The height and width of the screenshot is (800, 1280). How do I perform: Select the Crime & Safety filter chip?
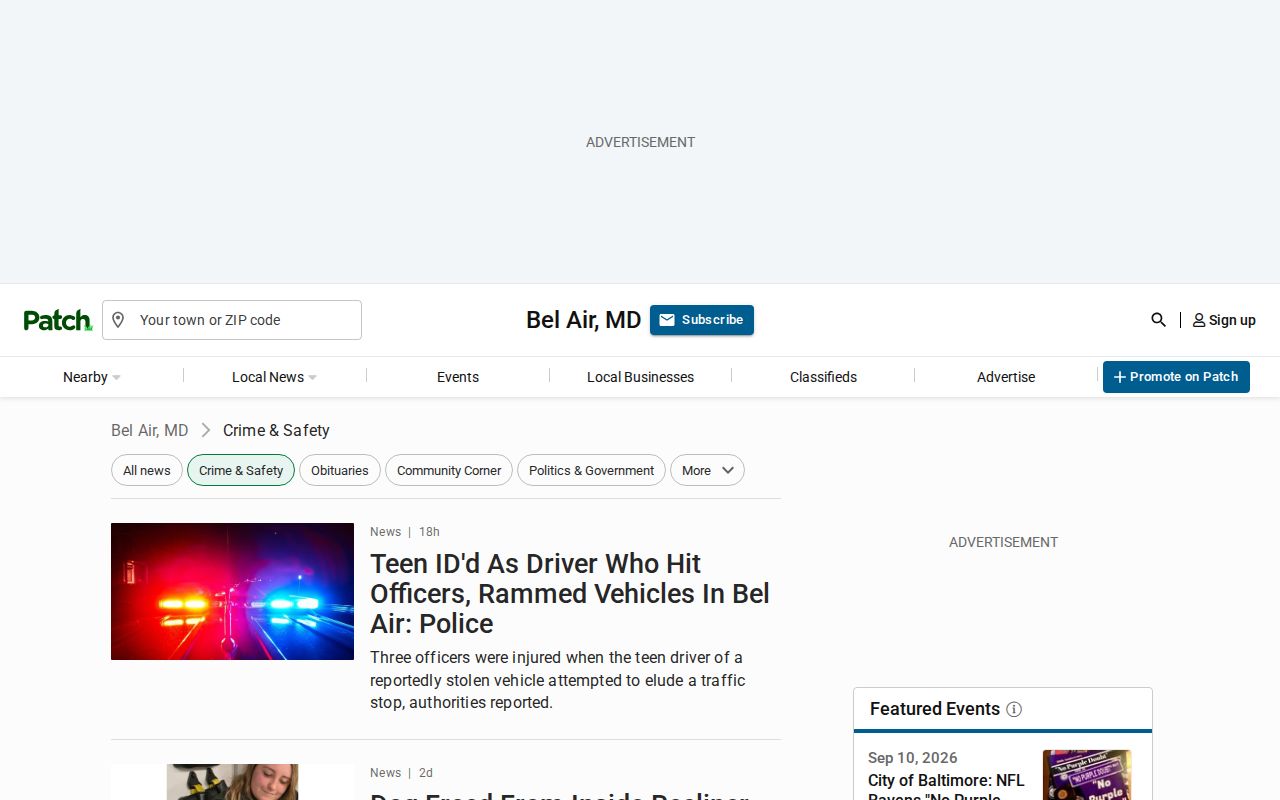point(241,470)
